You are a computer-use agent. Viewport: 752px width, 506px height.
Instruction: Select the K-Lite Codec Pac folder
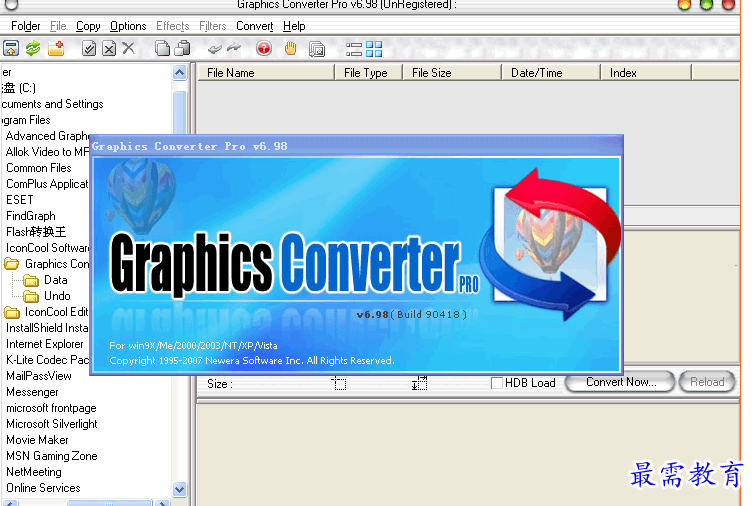point(47,360)
